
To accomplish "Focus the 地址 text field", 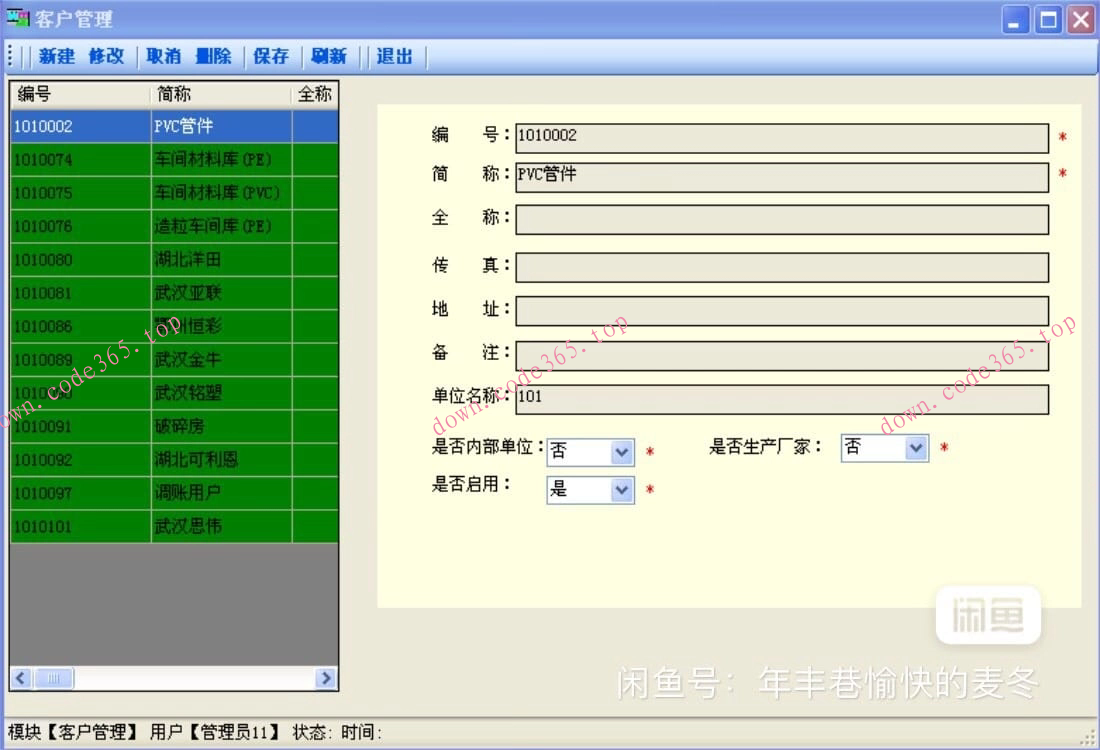I will tap(782, 311).
